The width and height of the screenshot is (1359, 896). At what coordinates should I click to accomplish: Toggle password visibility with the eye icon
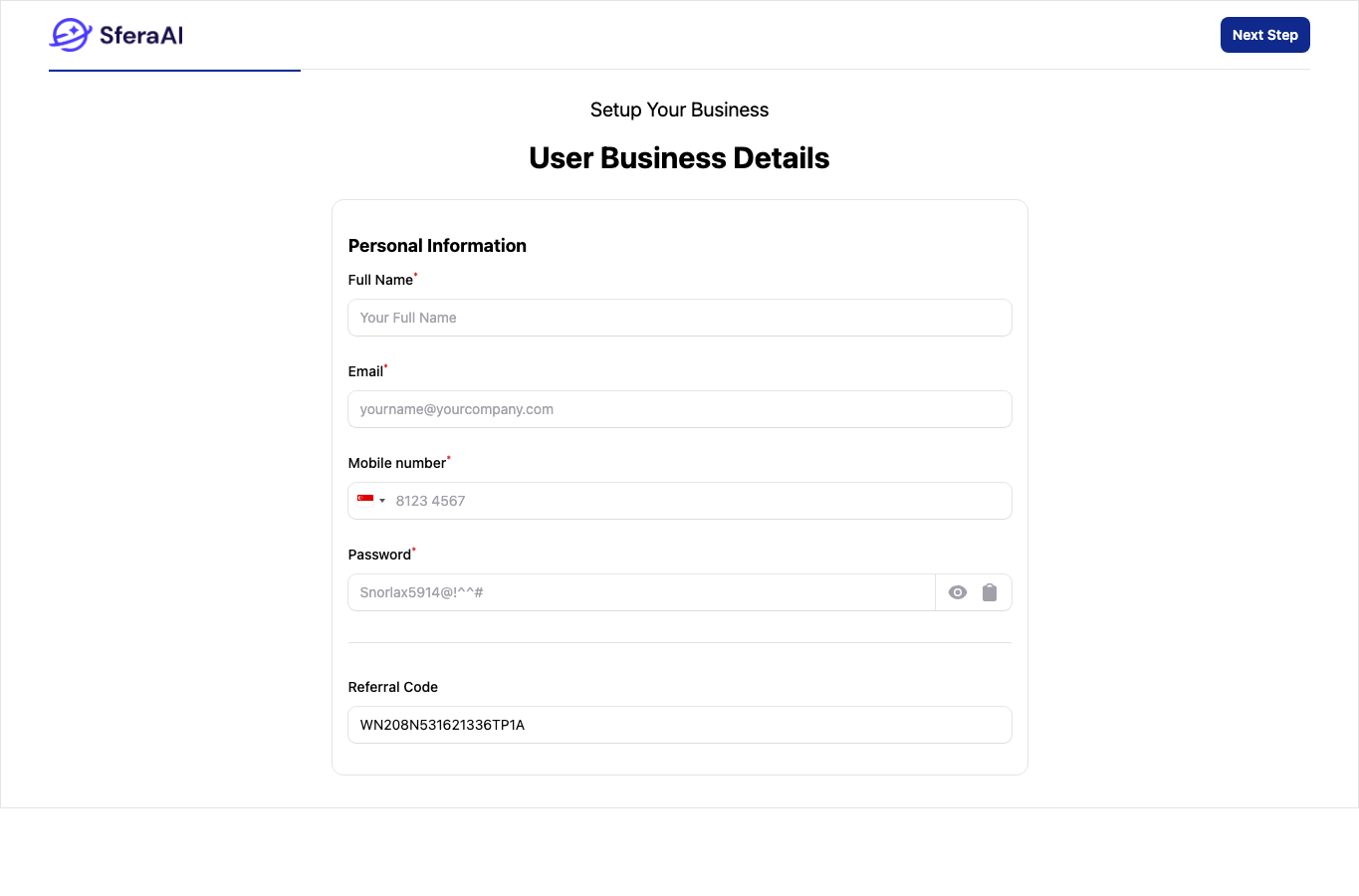pos(958,592)
